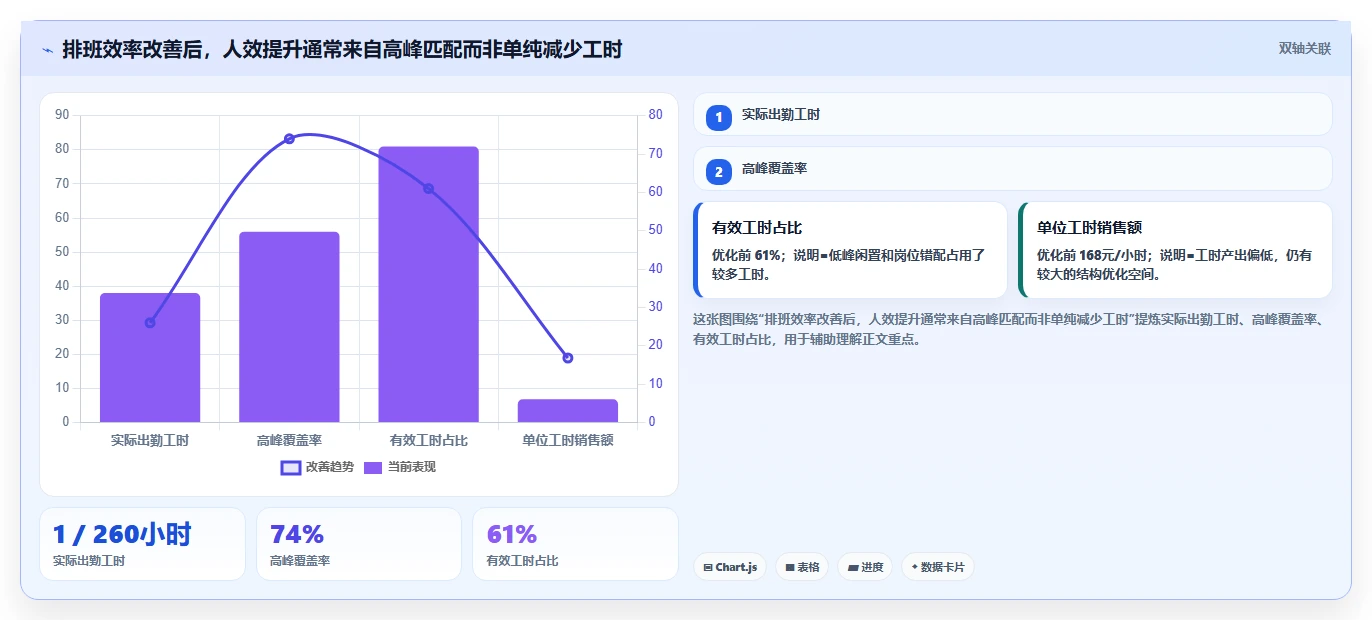Click the short 单位工时销售额 bar
This screenshot has width=1372, height=620.
click(x=568, y=411)
